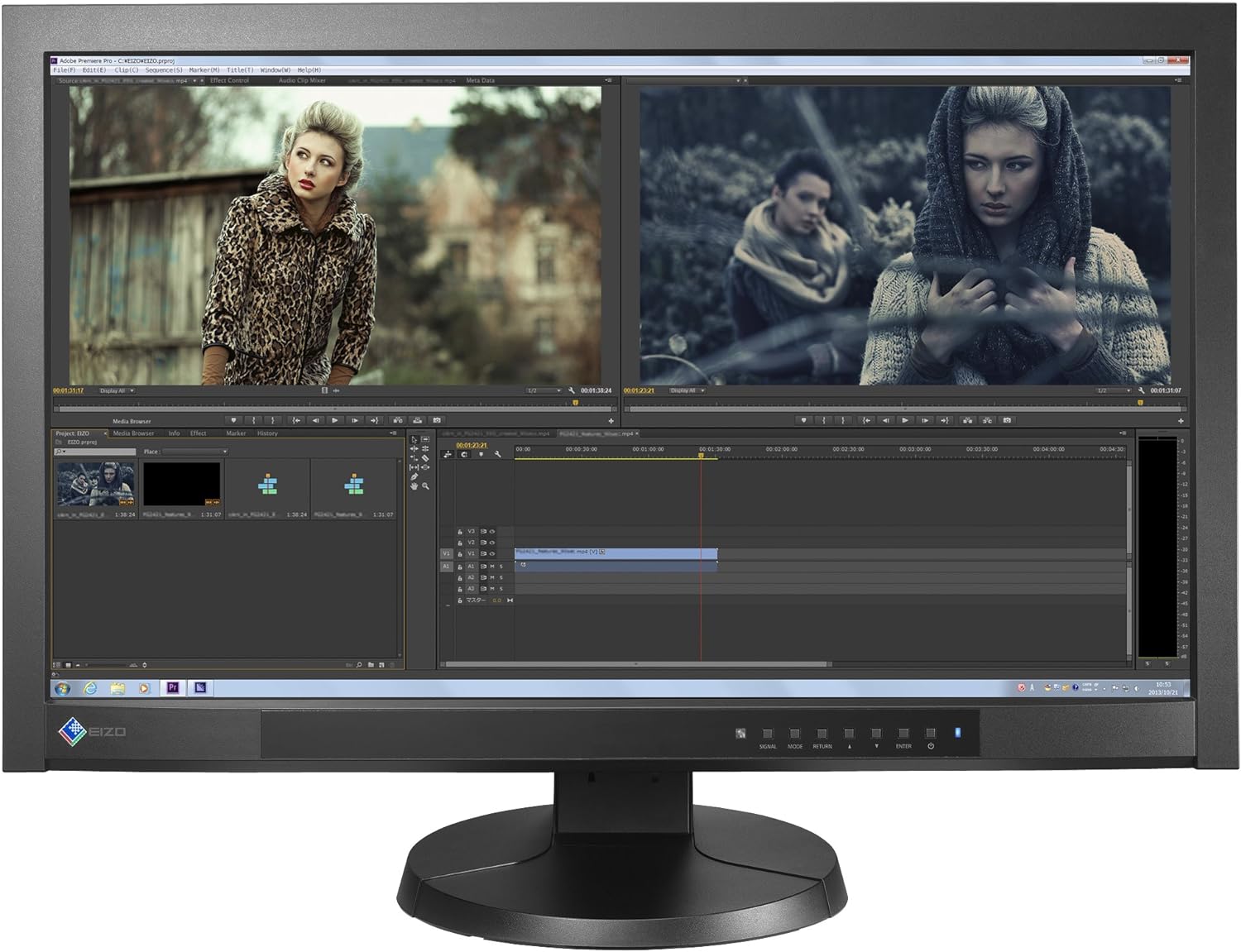Select the Track Select tool
1241x952 pixels.
[425, 439]
